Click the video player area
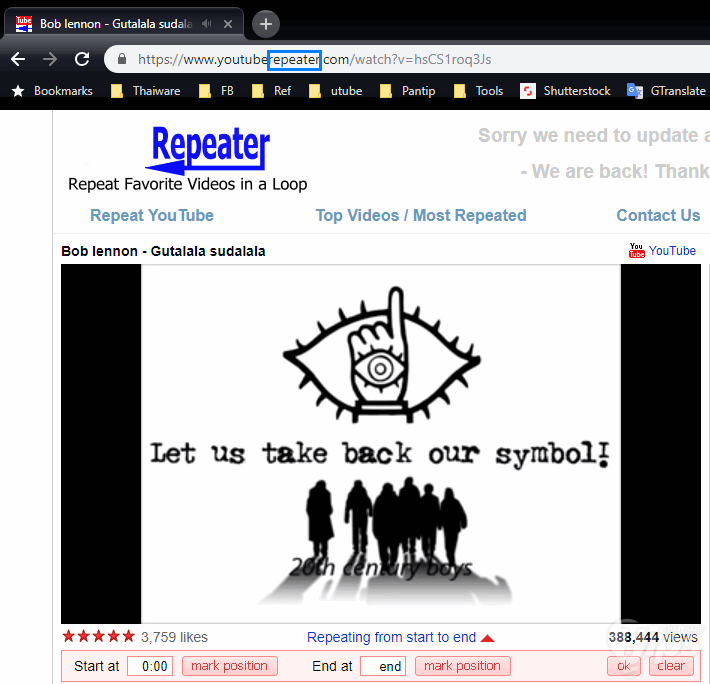 381,444
